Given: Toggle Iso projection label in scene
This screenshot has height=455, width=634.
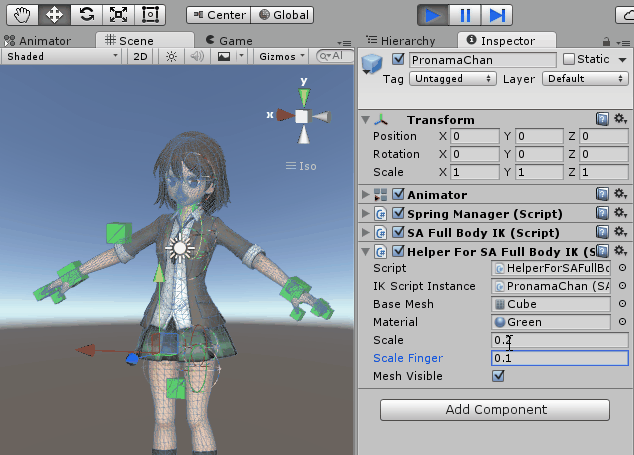Looking at the screenshot, I should (x=301, y=166).
